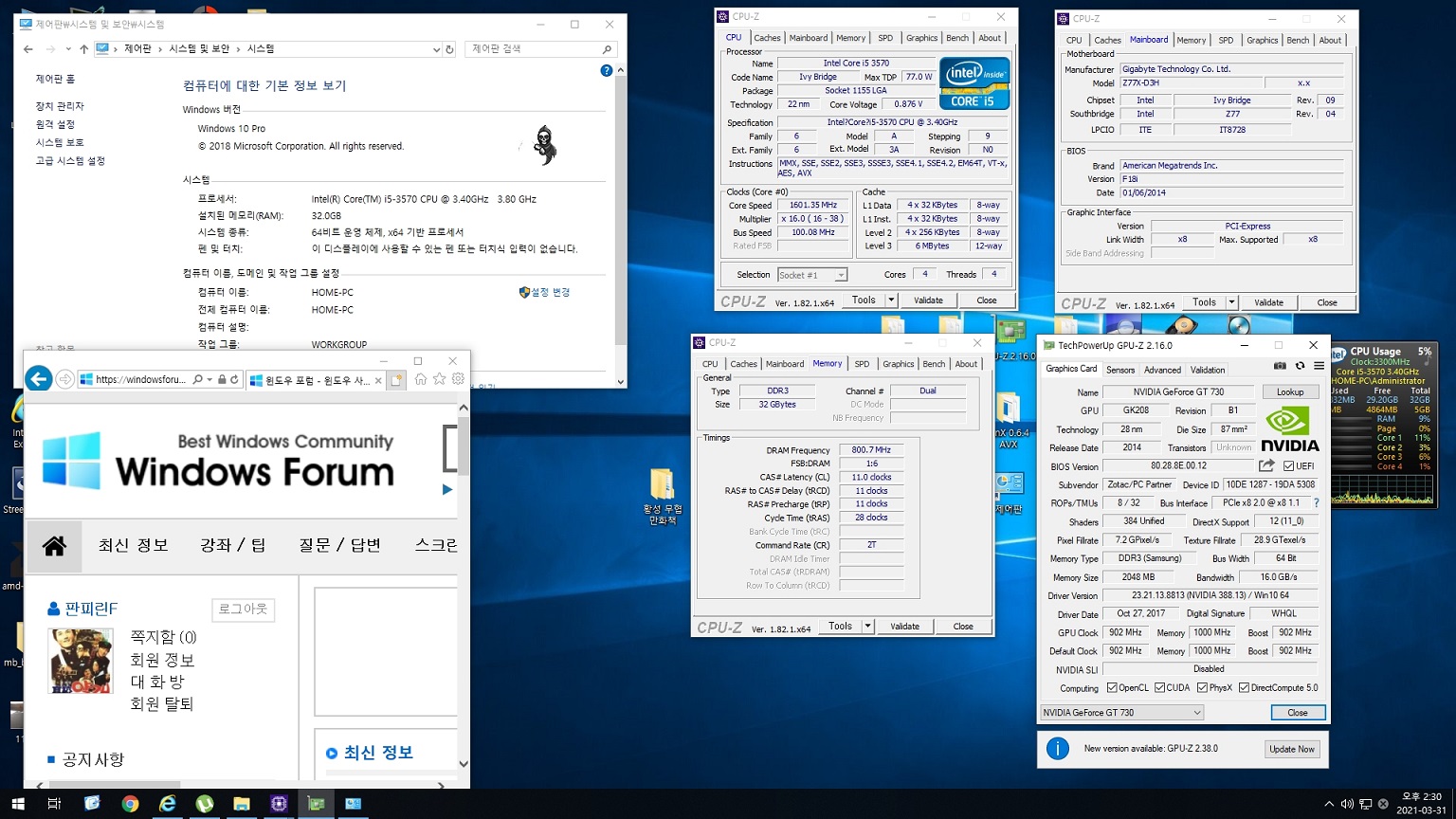Toggle UEFI checkbox in GPU-Z
This screenshot has width=1456, height=819.
1288,466
